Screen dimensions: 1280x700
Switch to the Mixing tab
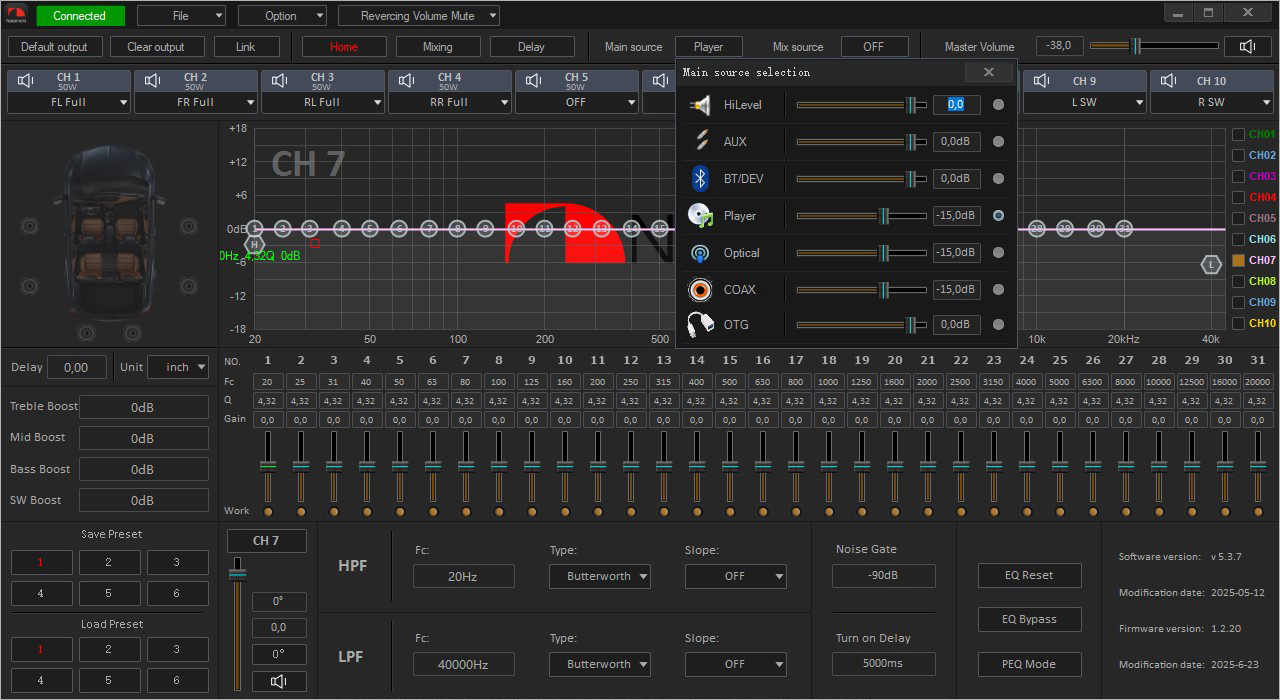tap(437, 47)
